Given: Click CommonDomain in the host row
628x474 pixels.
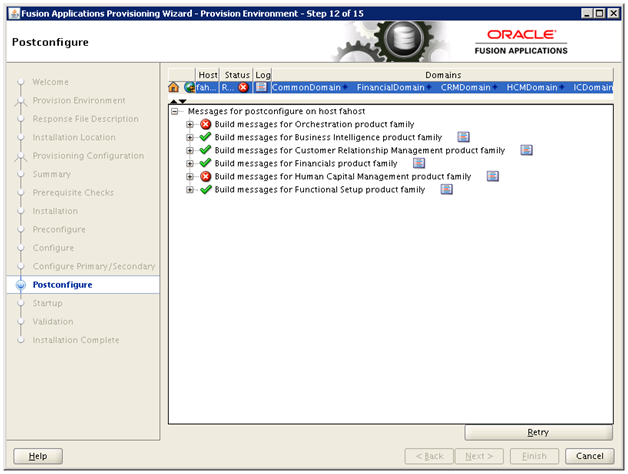Looking at the screenshot, I should (306, 87).
